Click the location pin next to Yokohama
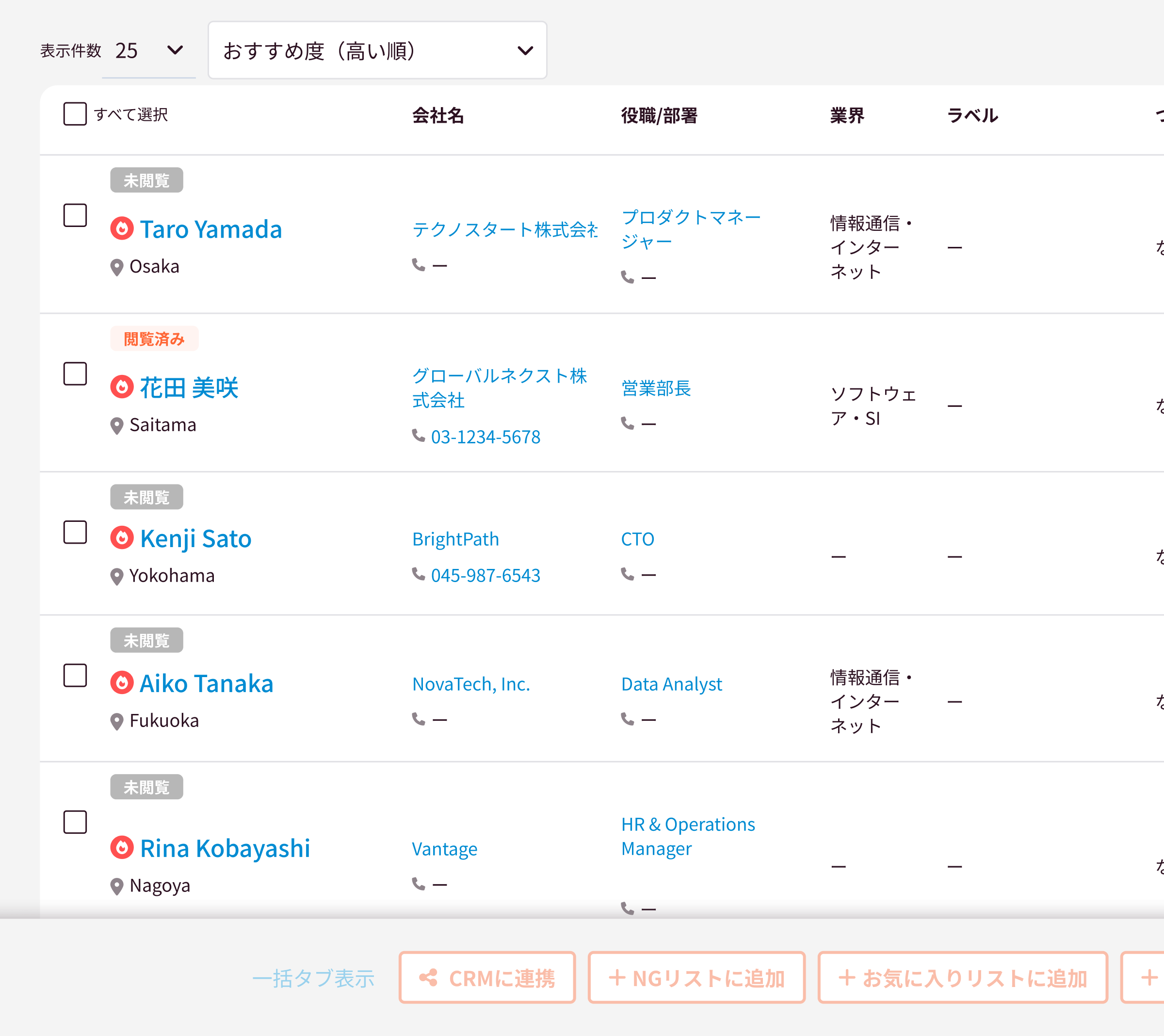 click(x=117, y=576)
